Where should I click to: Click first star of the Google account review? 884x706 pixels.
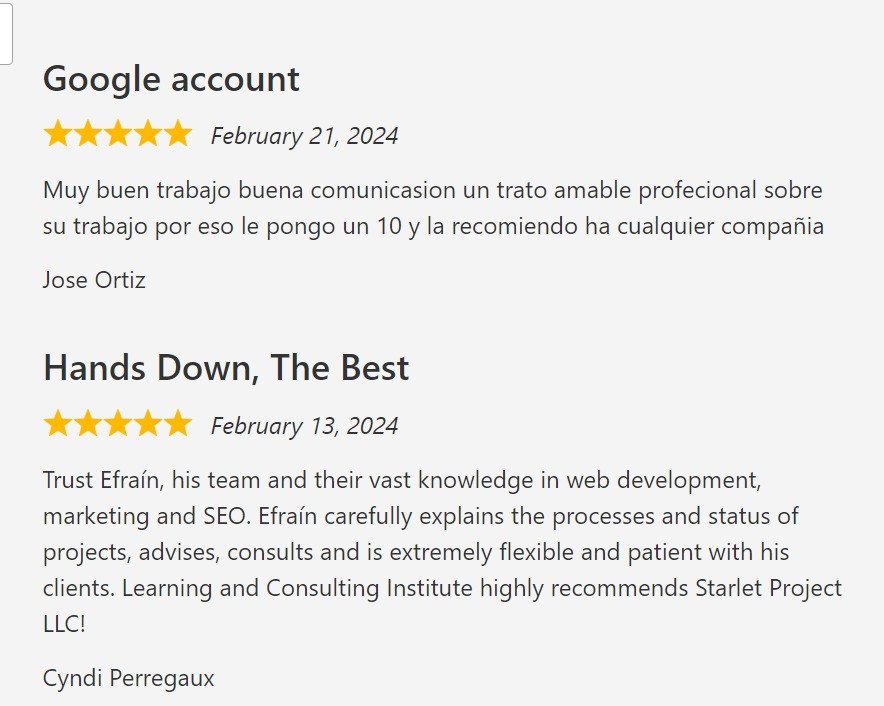coord(58,134)
